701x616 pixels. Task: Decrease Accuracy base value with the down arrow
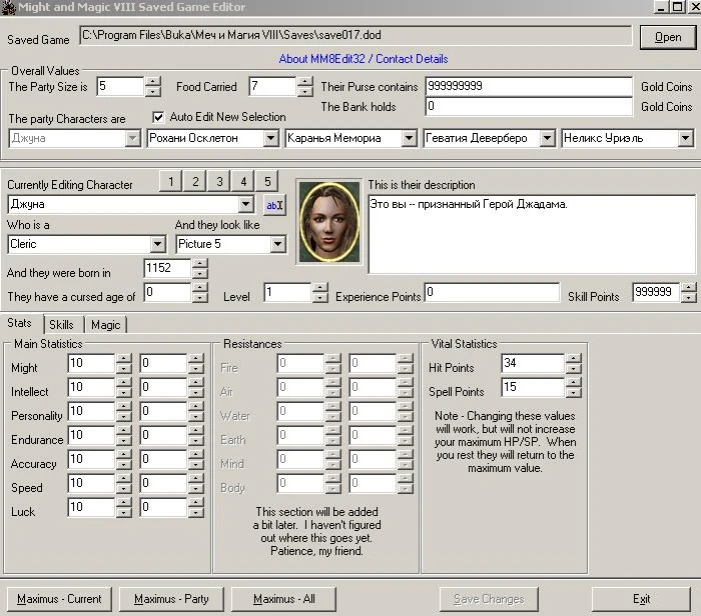123,464
